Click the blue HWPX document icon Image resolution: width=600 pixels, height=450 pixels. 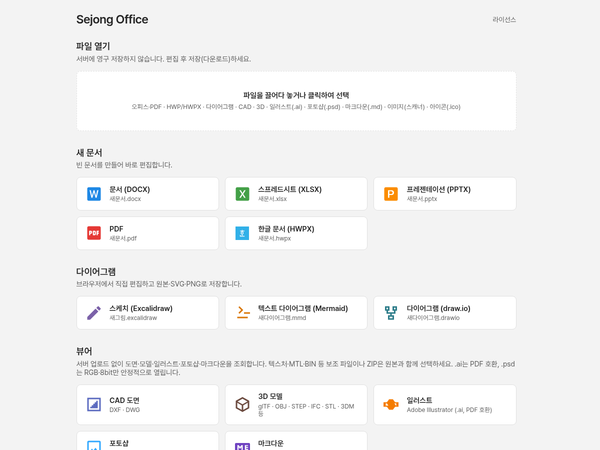pyautogui.click(x=242, y=233)
